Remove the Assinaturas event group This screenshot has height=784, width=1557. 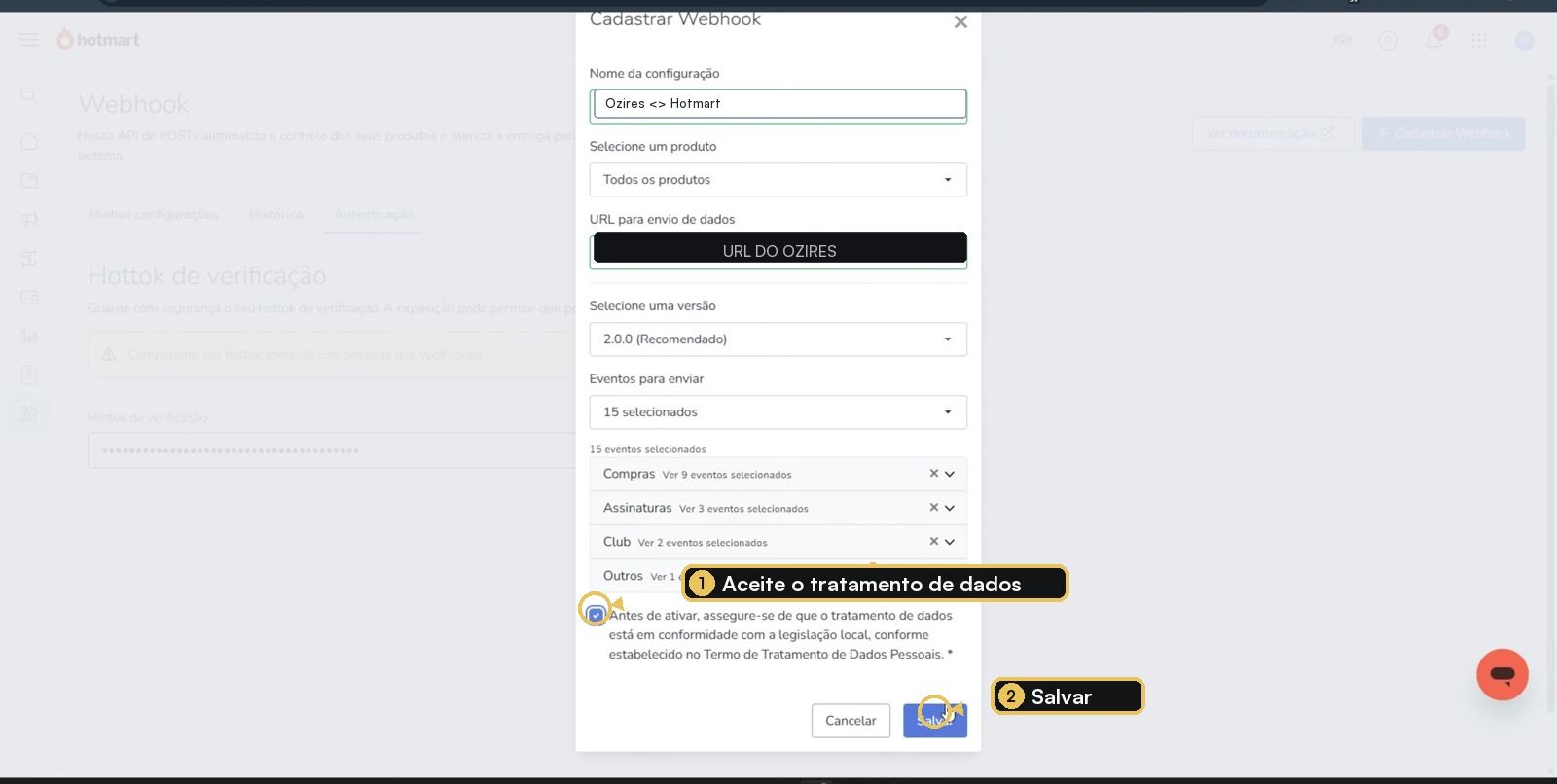[933, 508]
